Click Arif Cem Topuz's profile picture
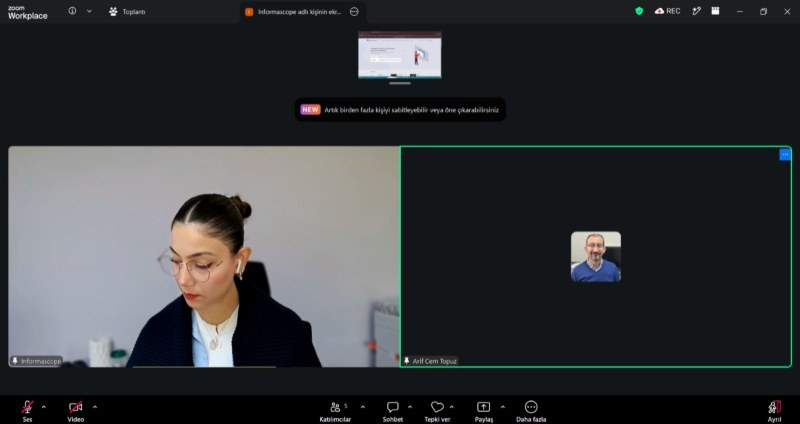The width and height of the screenshot is (800, 424). (596, 257)
